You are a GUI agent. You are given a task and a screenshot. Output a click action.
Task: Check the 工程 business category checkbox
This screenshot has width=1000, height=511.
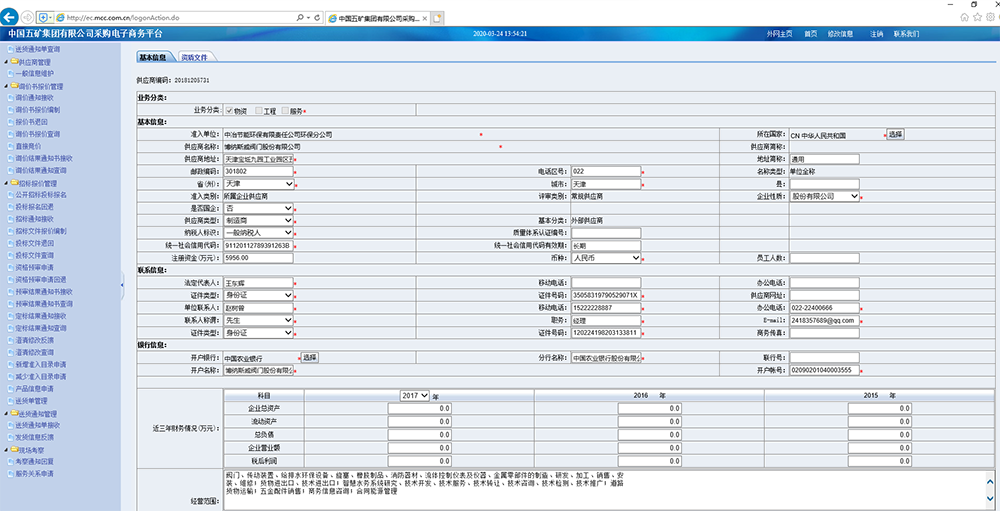(259, 110)
